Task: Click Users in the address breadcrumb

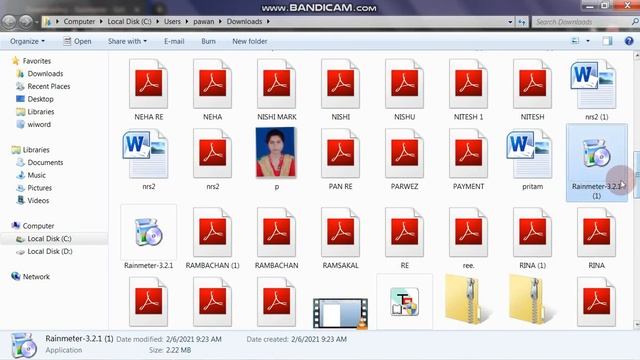Action: [x=172, y=22]
